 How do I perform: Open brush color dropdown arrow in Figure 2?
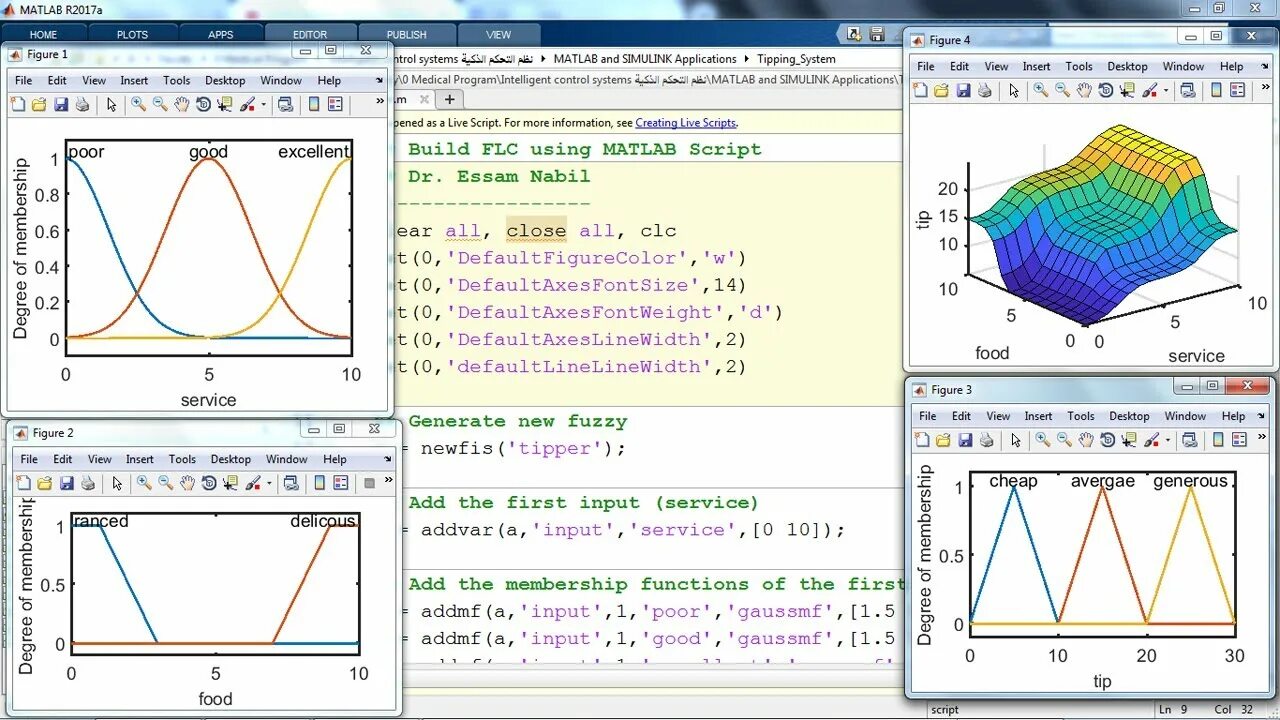click(269, 484)
